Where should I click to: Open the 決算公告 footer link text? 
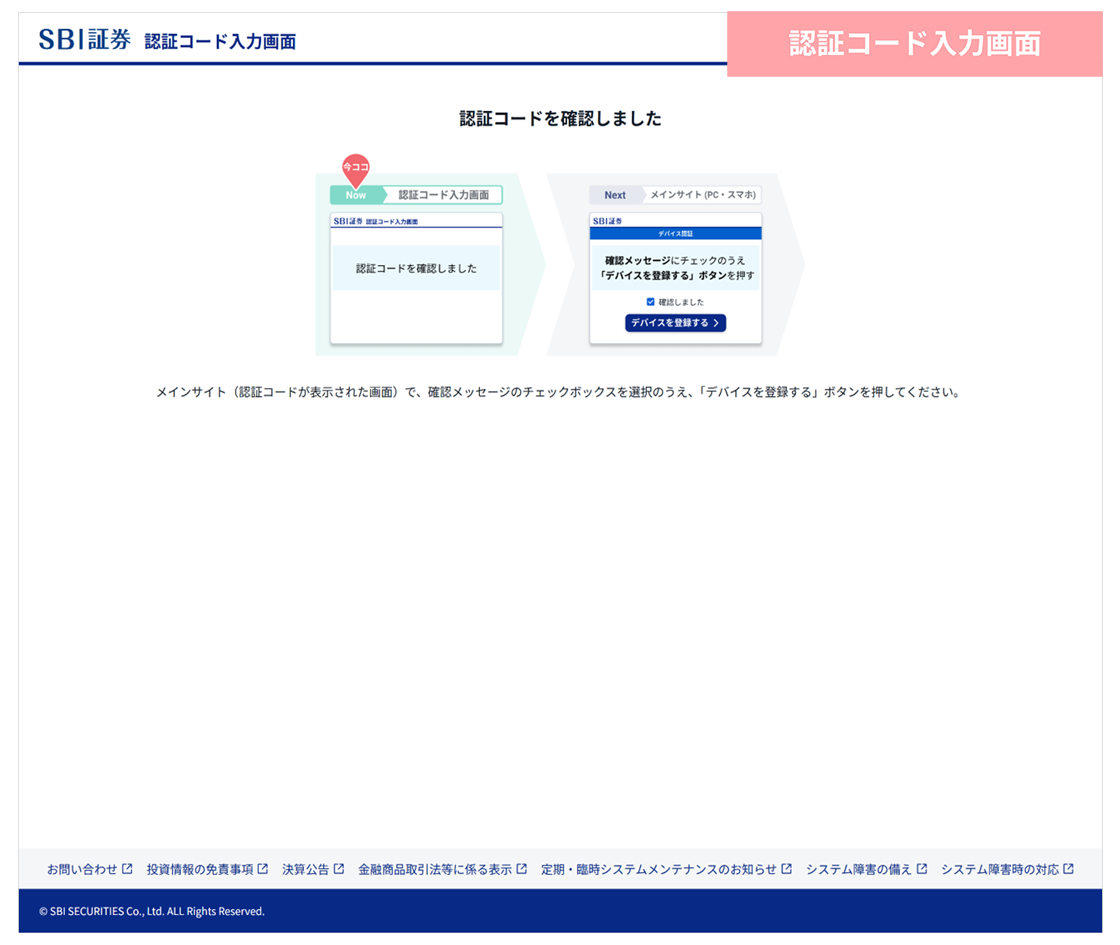(x=305, y=869)
